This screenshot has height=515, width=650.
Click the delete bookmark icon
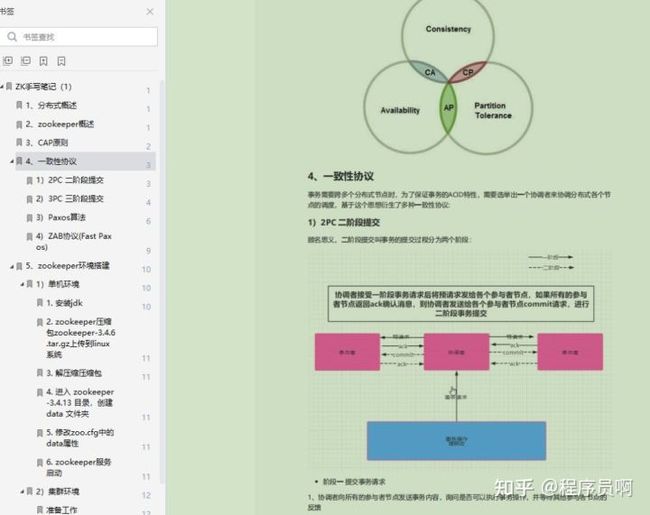pyautogui.click(x=61, y=61)
